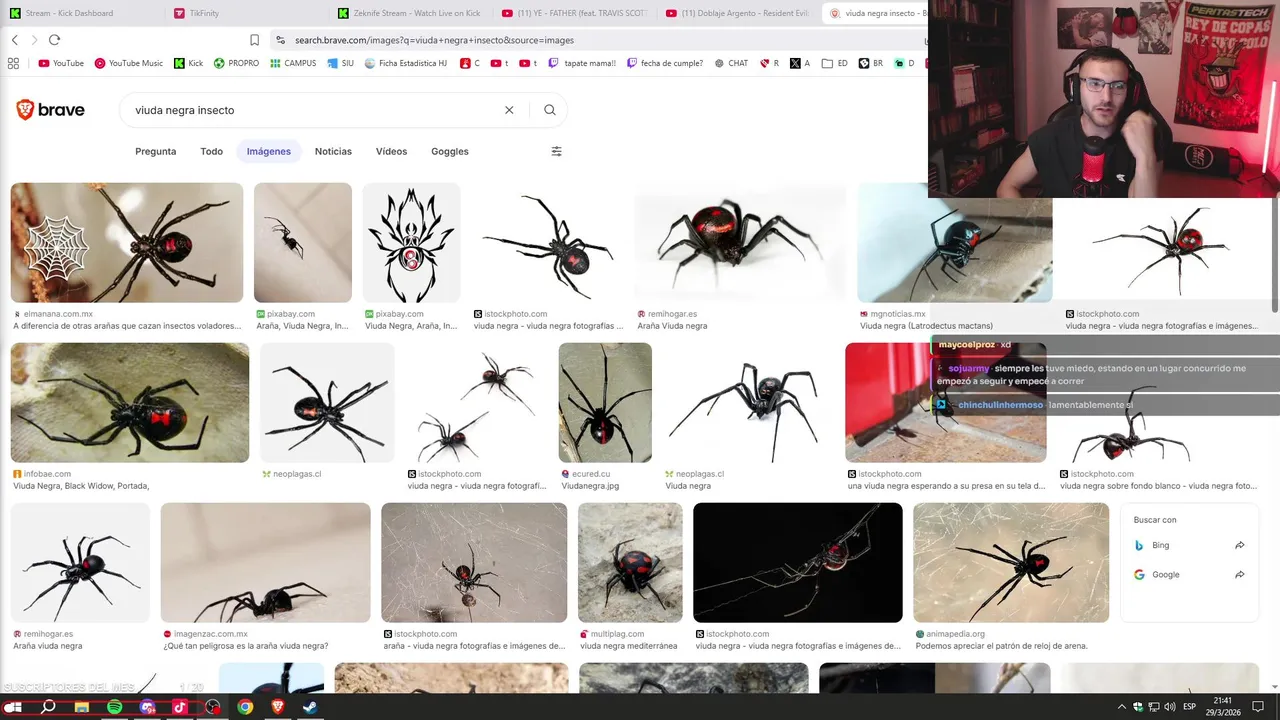This screenshot has height=720, width=1280.
Task: Open search filter settings icon
Action: coord(557,151)
